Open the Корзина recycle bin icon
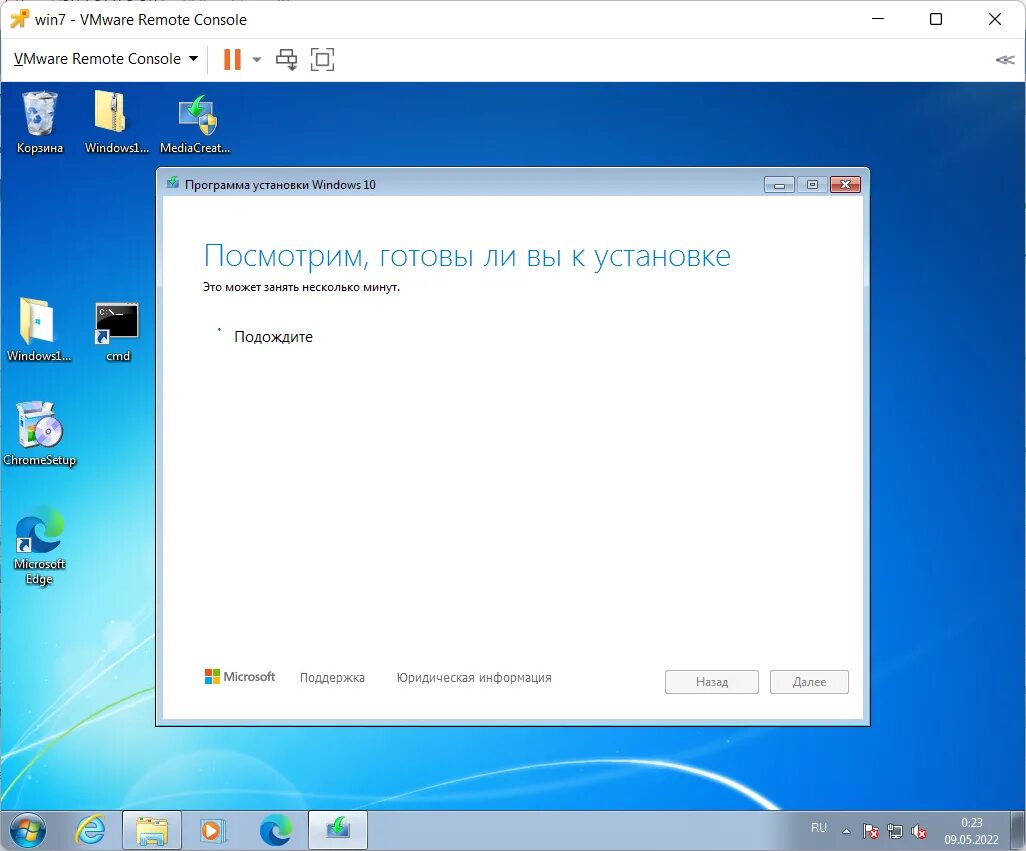1026x851 pixels. (40, 123)
